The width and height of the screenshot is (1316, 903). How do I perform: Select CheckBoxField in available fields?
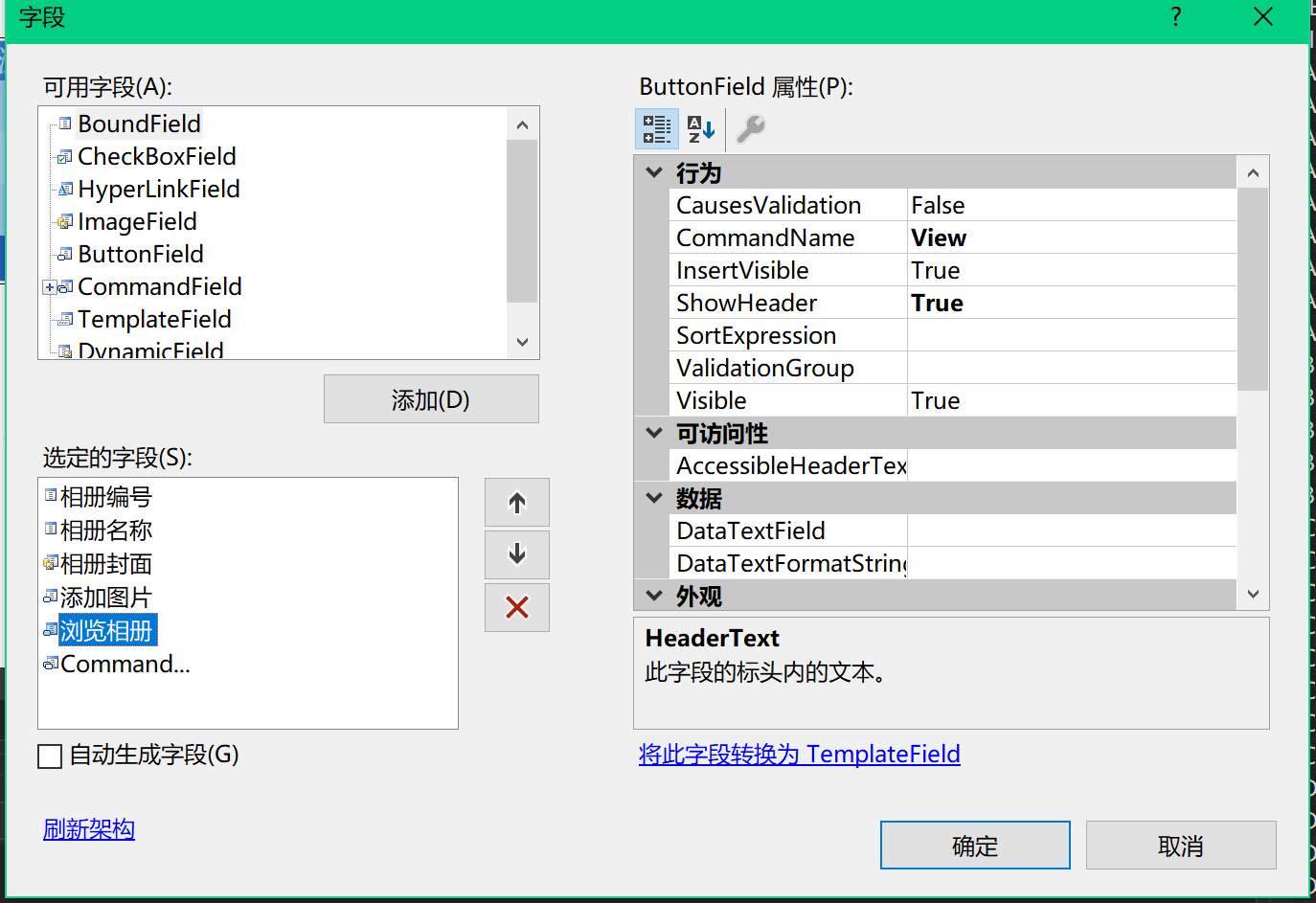click(x=156, y=156)
